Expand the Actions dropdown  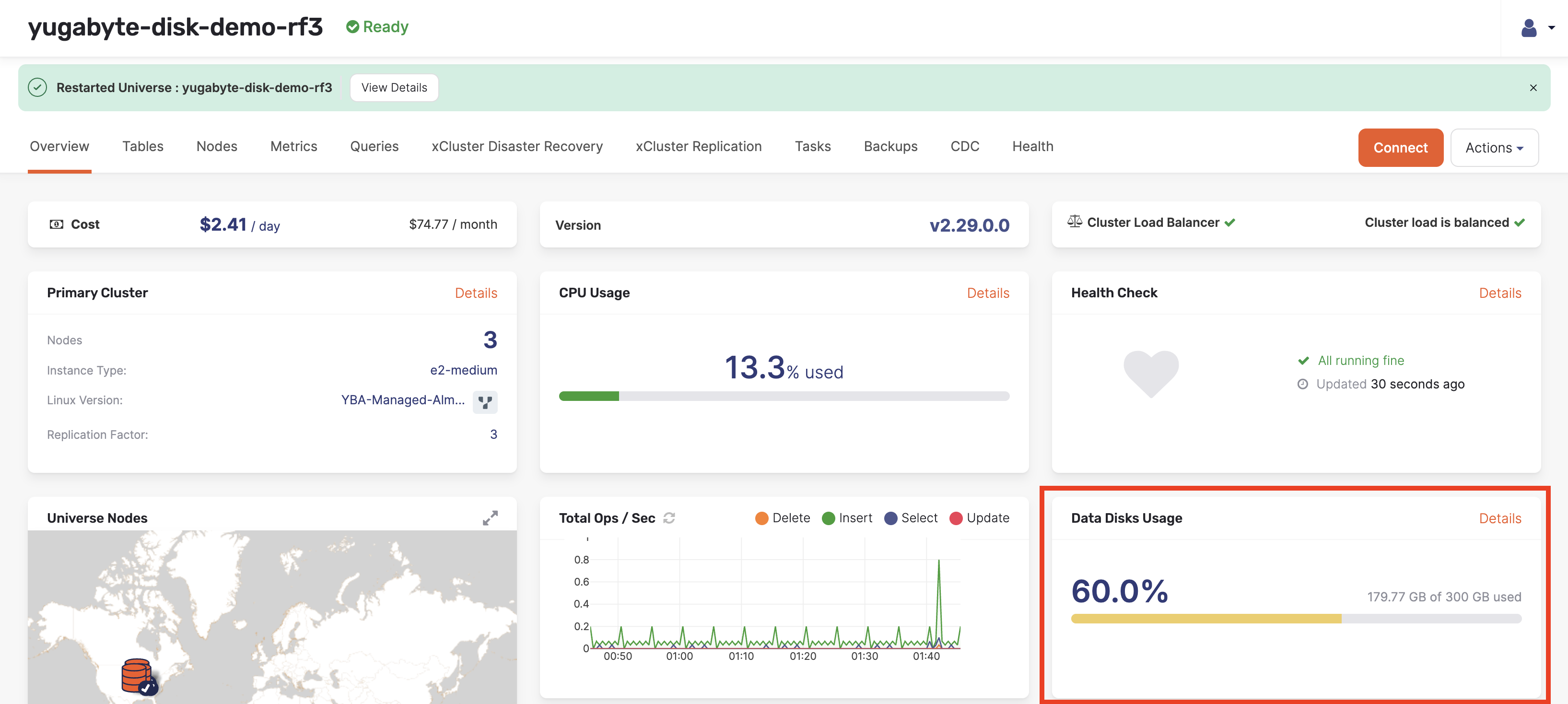coord(1494,147)
